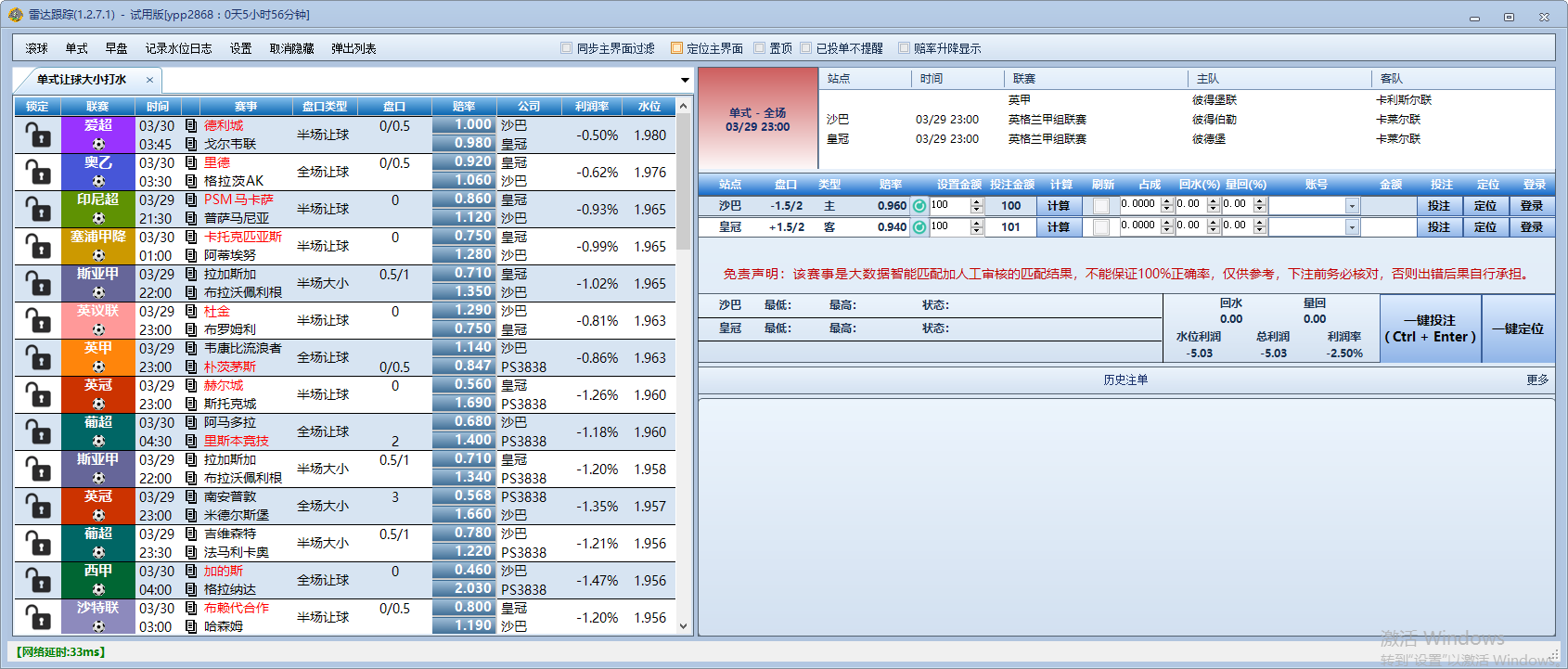Open the 设置 menu
1568x669 pixels.
[240, 48]
